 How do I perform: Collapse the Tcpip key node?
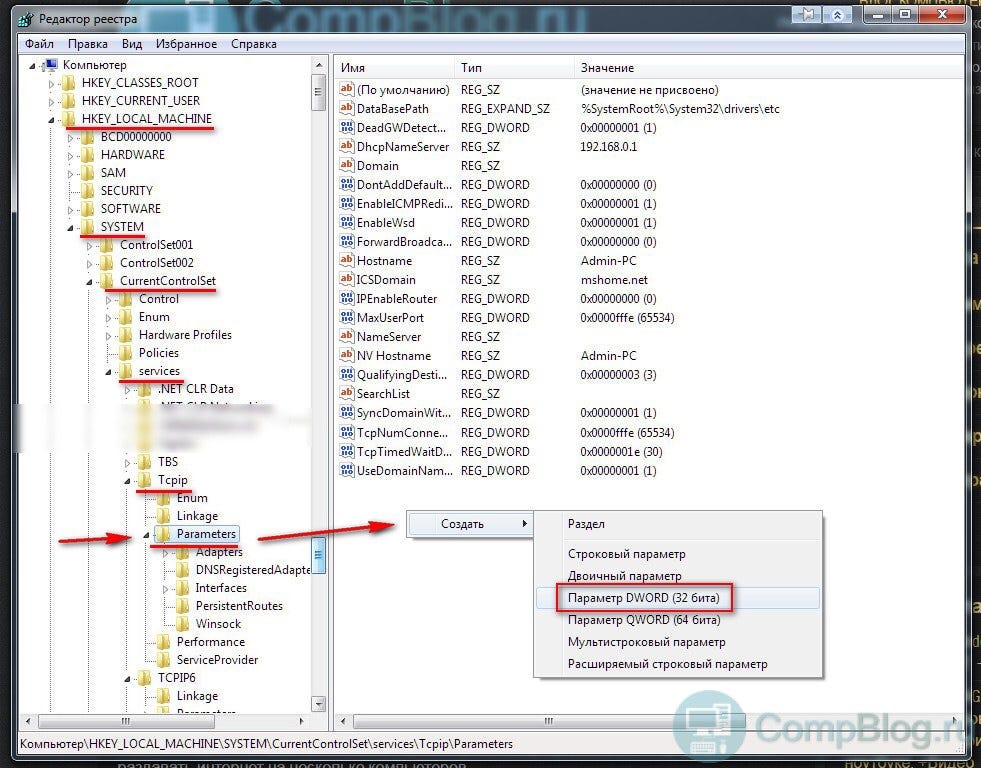(127, 481)
